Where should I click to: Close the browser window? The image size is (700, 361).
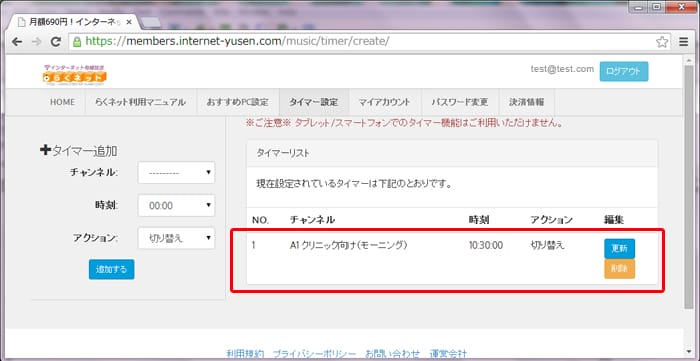pyautogui.click(x=682, y=6)
